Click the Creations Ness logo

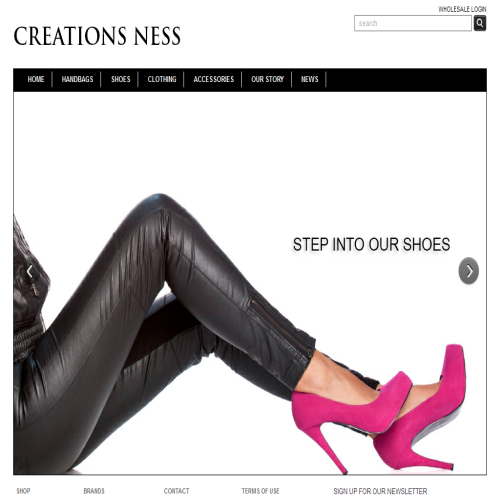(x=97, y=36)
